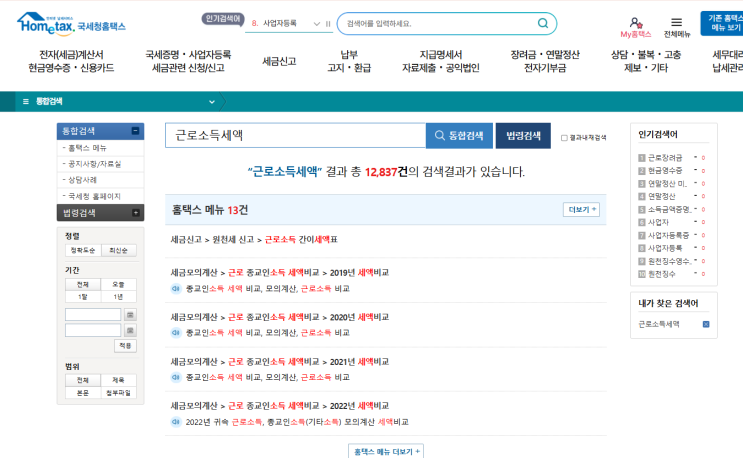
Task: Click the speaker icon under 2022년 세액비교
Action: coord(176,422)
